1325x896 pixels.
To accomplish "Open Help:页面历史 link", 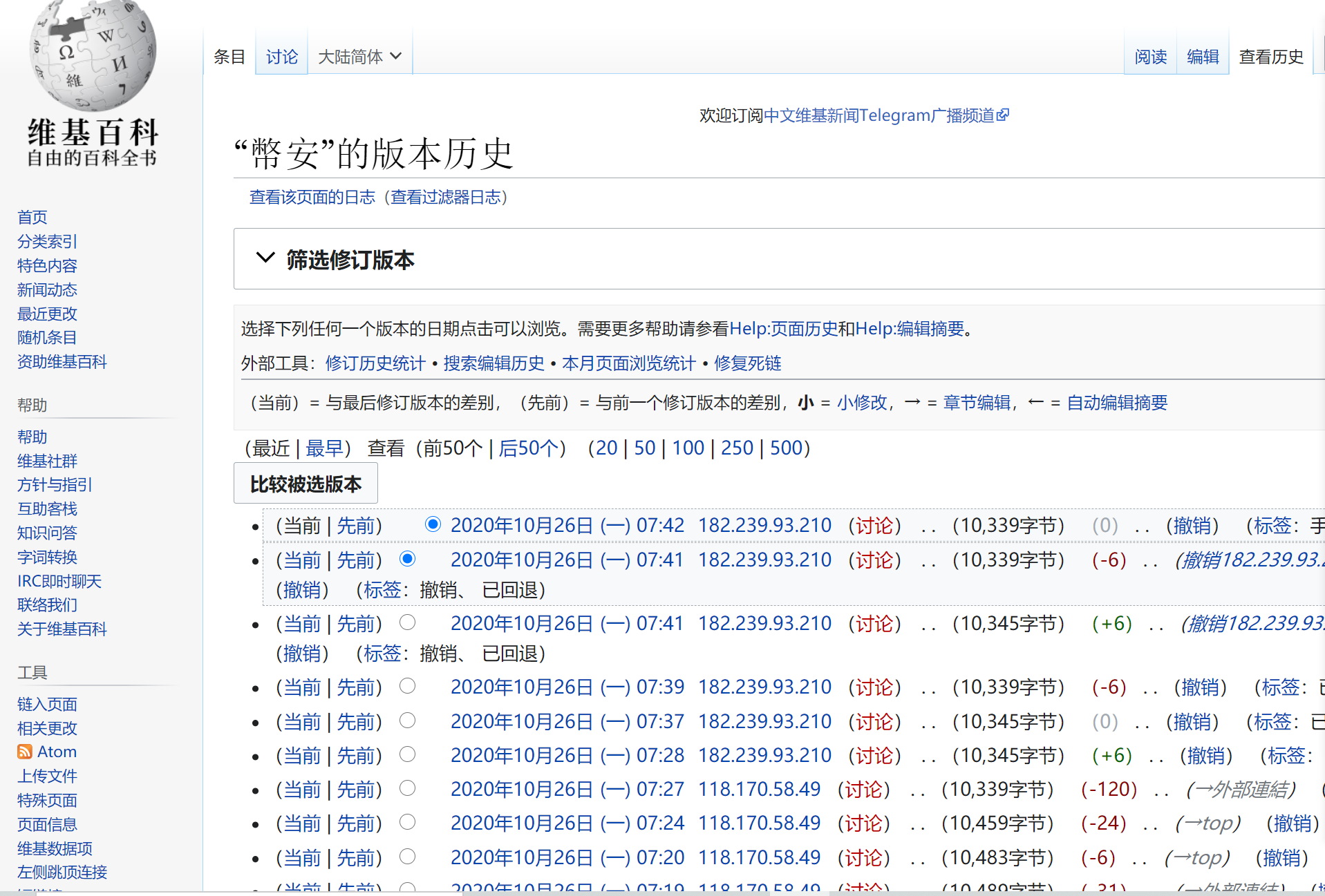I will pos(783,329).
